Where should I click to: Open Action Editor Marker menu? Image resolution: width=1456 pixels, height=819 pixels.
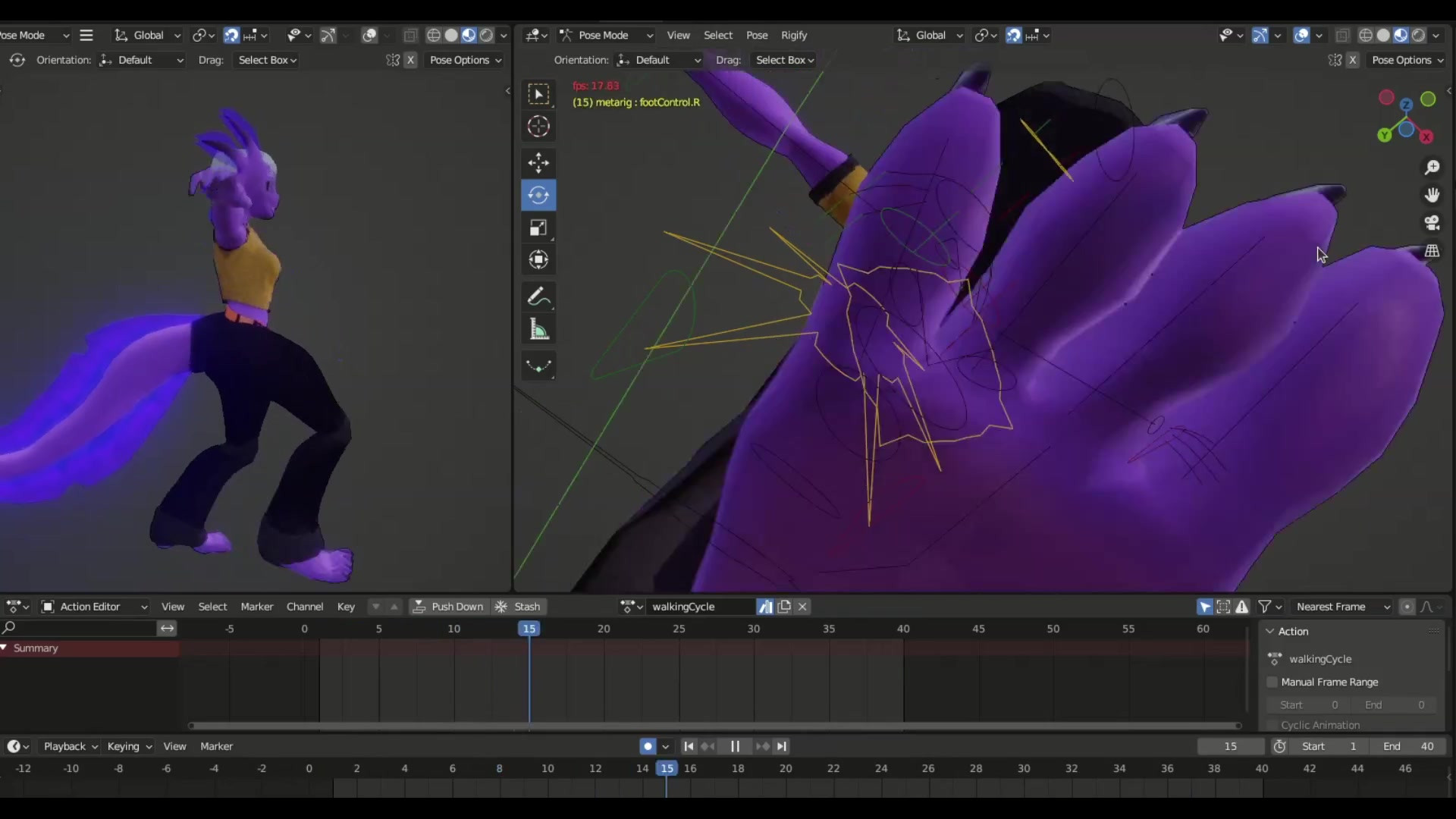pyautogui.click(x=256, y=607)
